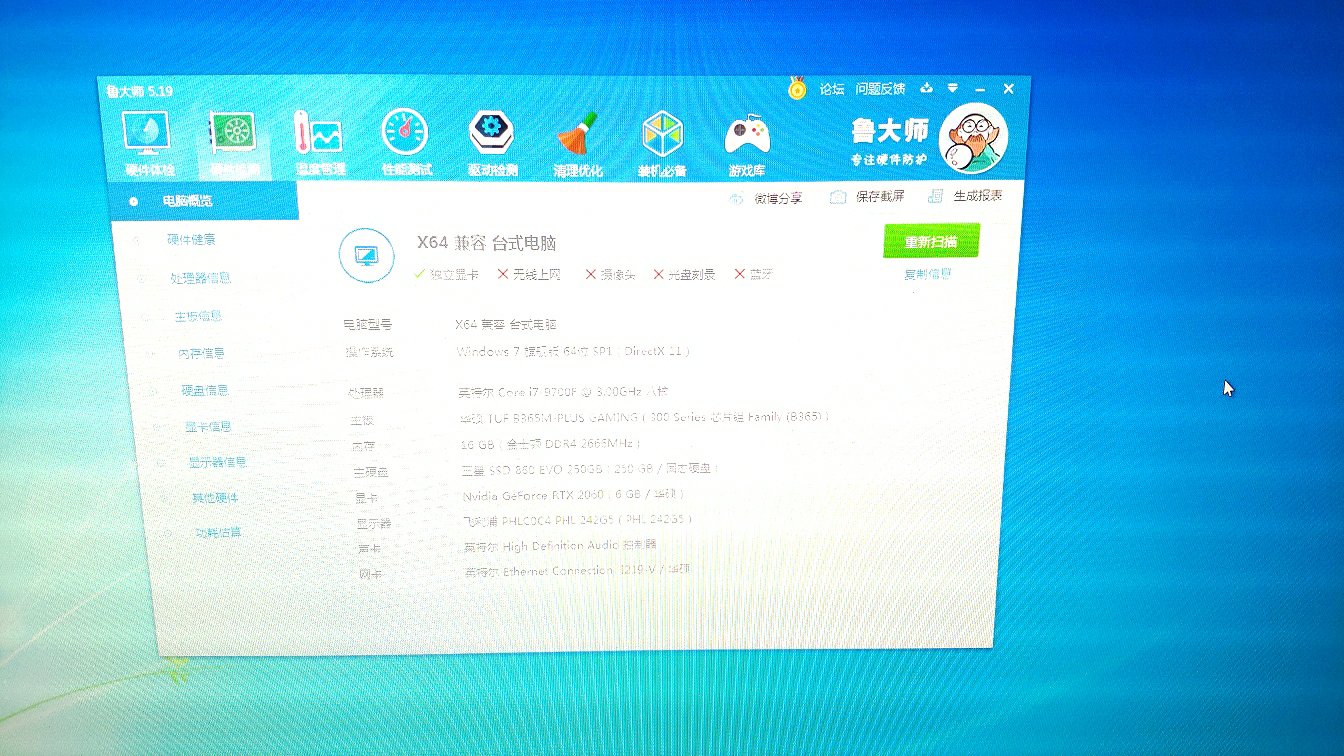Click the green 重新扫描 rescan button
Image resolution: width=1344 pixels, height=756 pixels.
click(930, 242)
